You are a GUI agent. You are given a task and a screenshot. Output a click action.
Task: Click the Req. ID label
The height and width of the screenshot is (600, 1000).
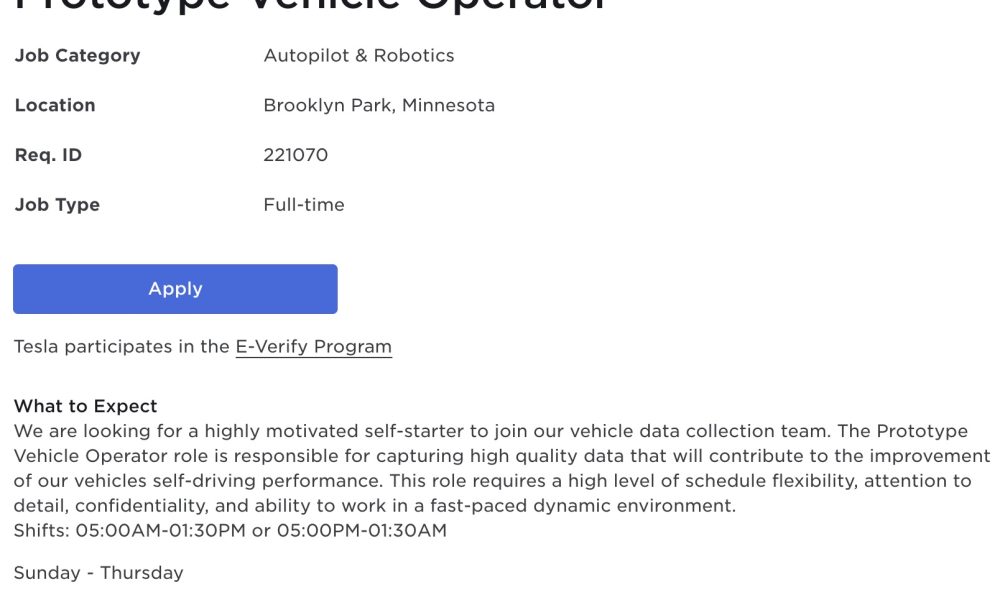[x=48, y=155]
